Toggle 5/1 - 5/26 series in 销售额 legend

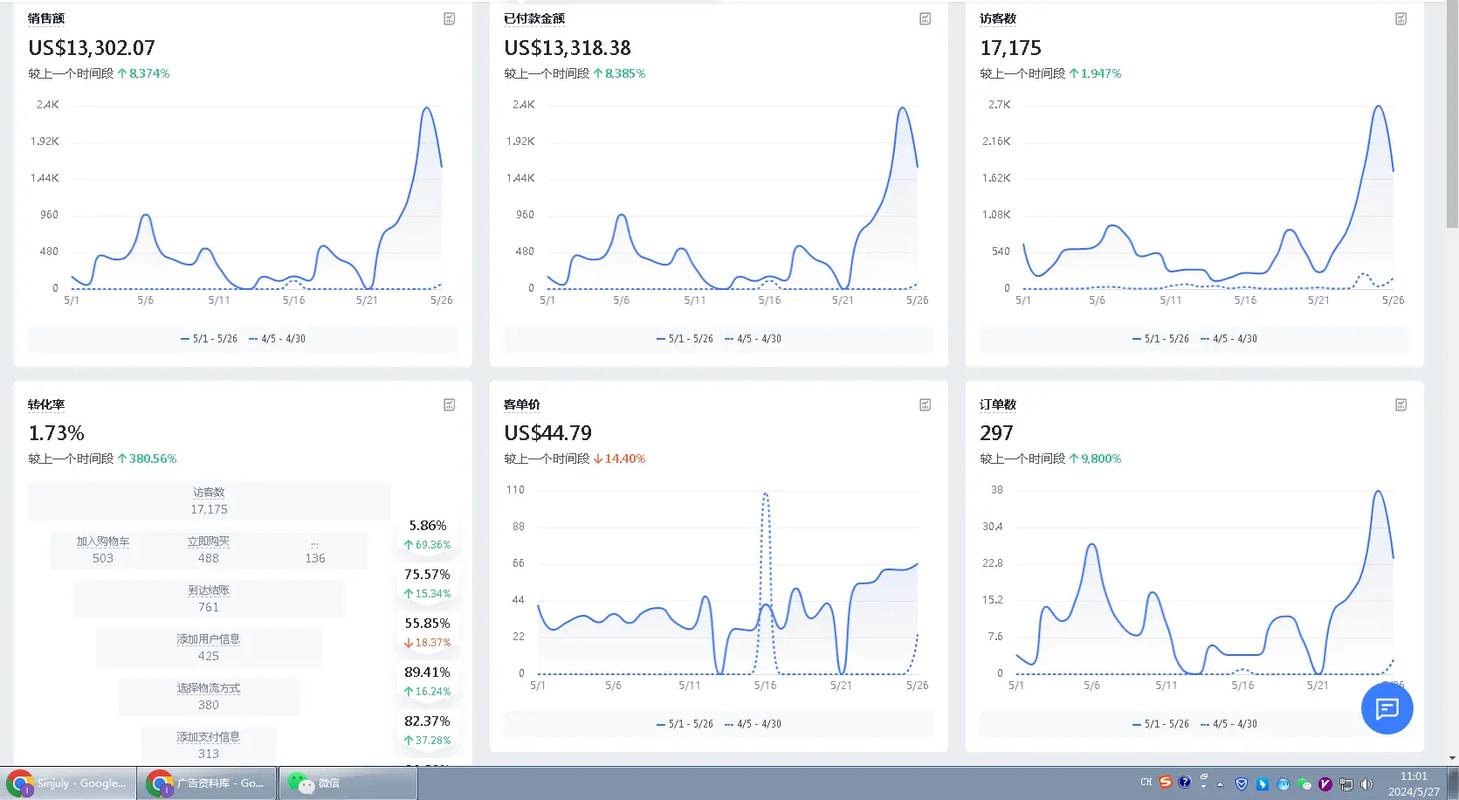(208, 339)
